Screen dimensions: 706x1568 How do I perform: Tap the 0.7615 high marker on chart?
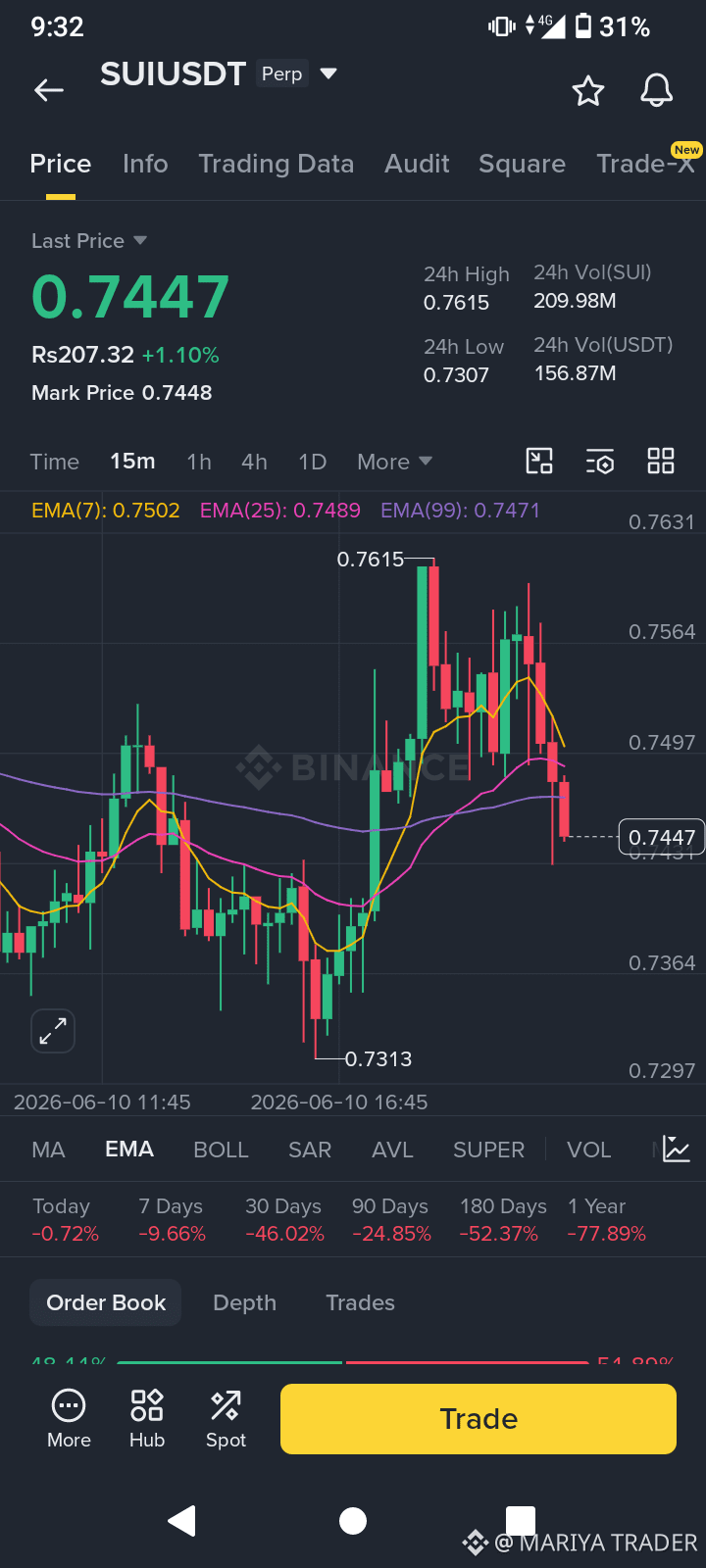(370, 559)
